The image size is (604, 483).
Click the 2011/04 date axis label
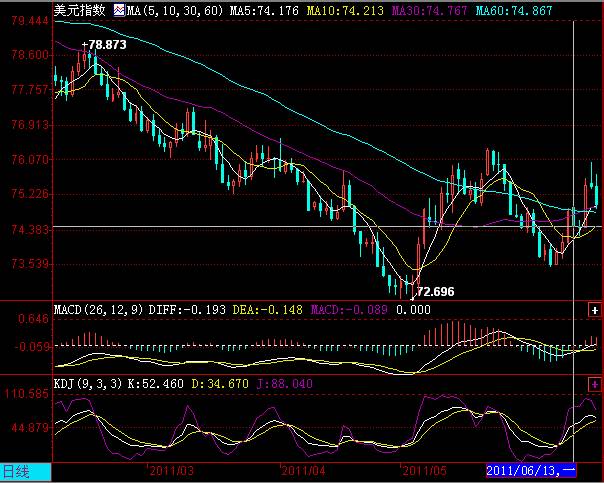(303, 471)
